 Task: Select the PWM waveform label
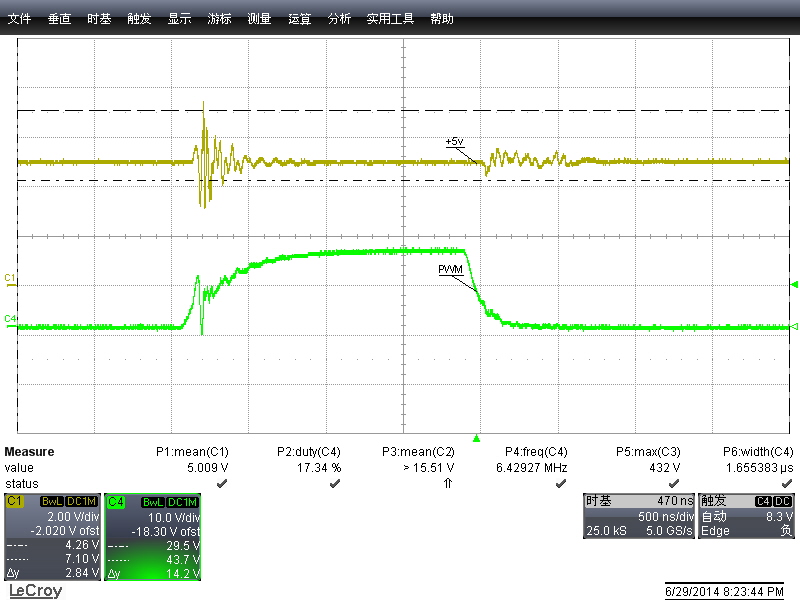click(x=450, y=269)
